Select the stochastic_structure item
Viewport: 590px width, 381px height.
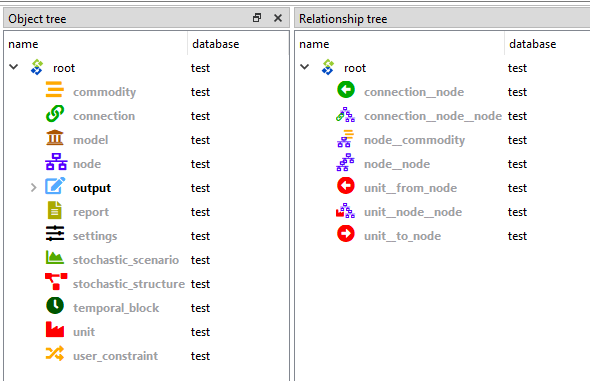(129, 284)
